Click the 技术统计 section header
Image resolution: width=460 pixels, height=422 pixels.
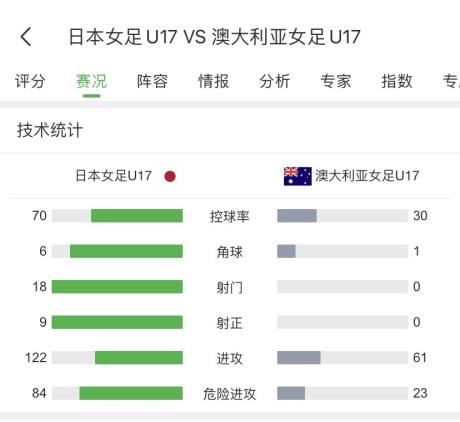point(50,130)
